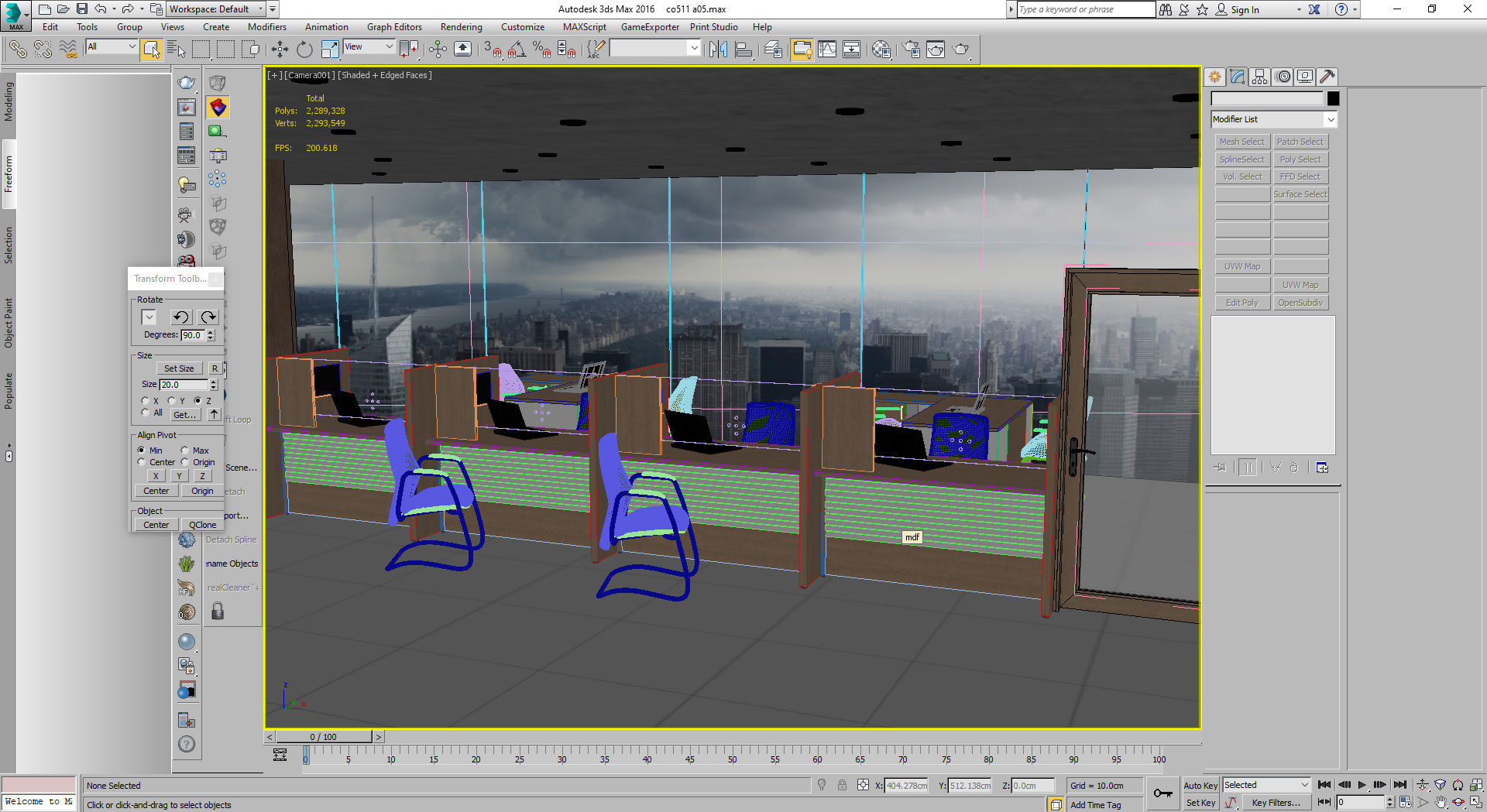
Task: Click the Mirror tool
Action: click(718, 50)
